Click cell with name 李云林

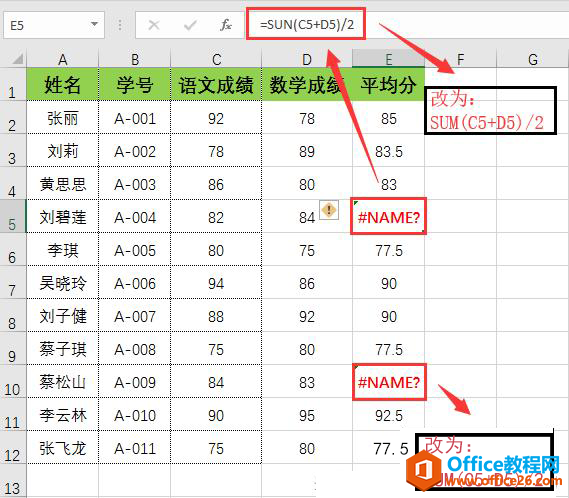(x=62, y=415)
